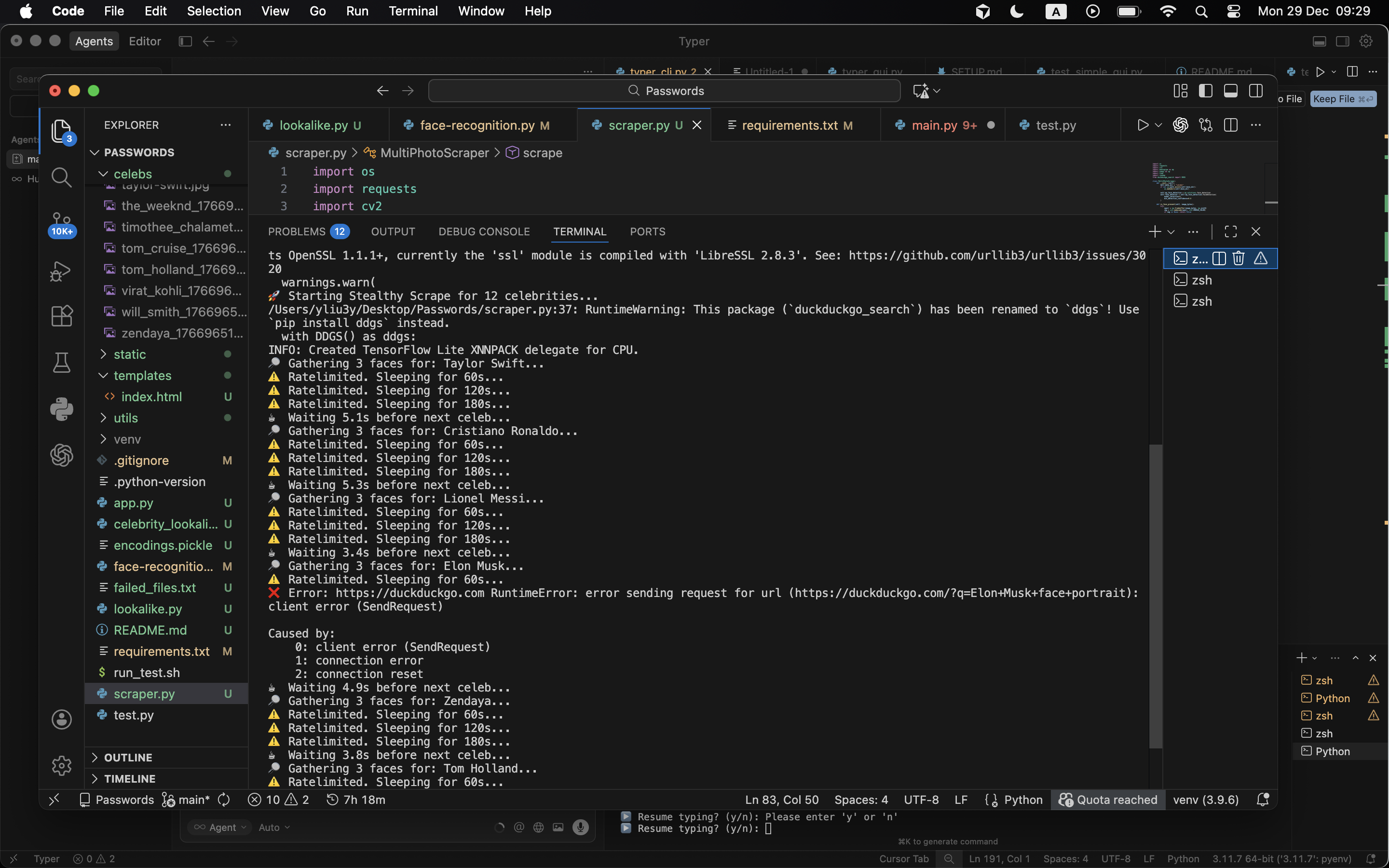The width and height of the screenshot is (1389, 868).
Task: Open Source Control view with 10K+ badge
Action: coord(61,224)
